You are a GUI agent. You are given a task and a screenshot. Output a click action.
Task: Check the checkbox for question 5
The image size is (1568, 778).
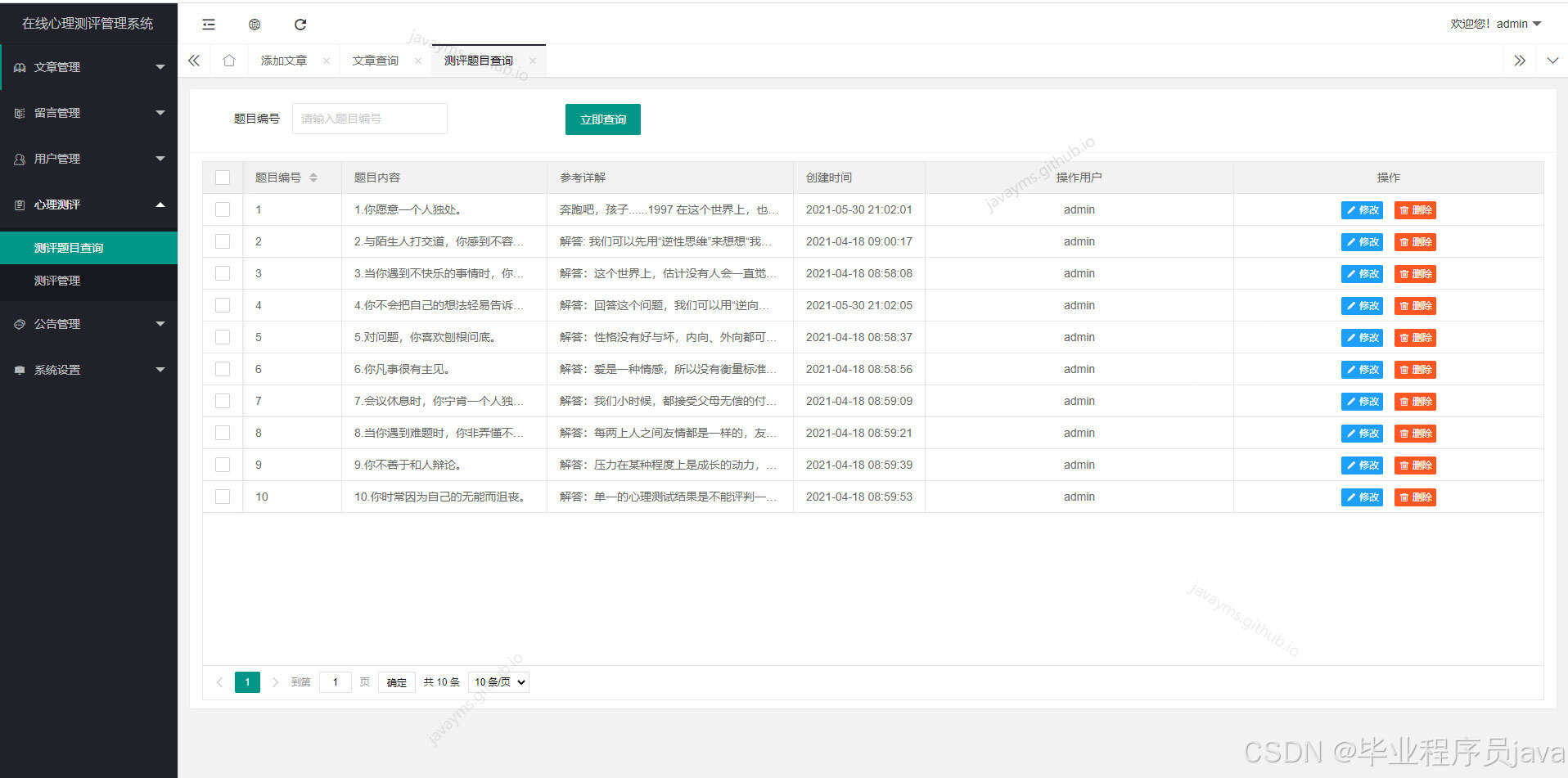222,337
